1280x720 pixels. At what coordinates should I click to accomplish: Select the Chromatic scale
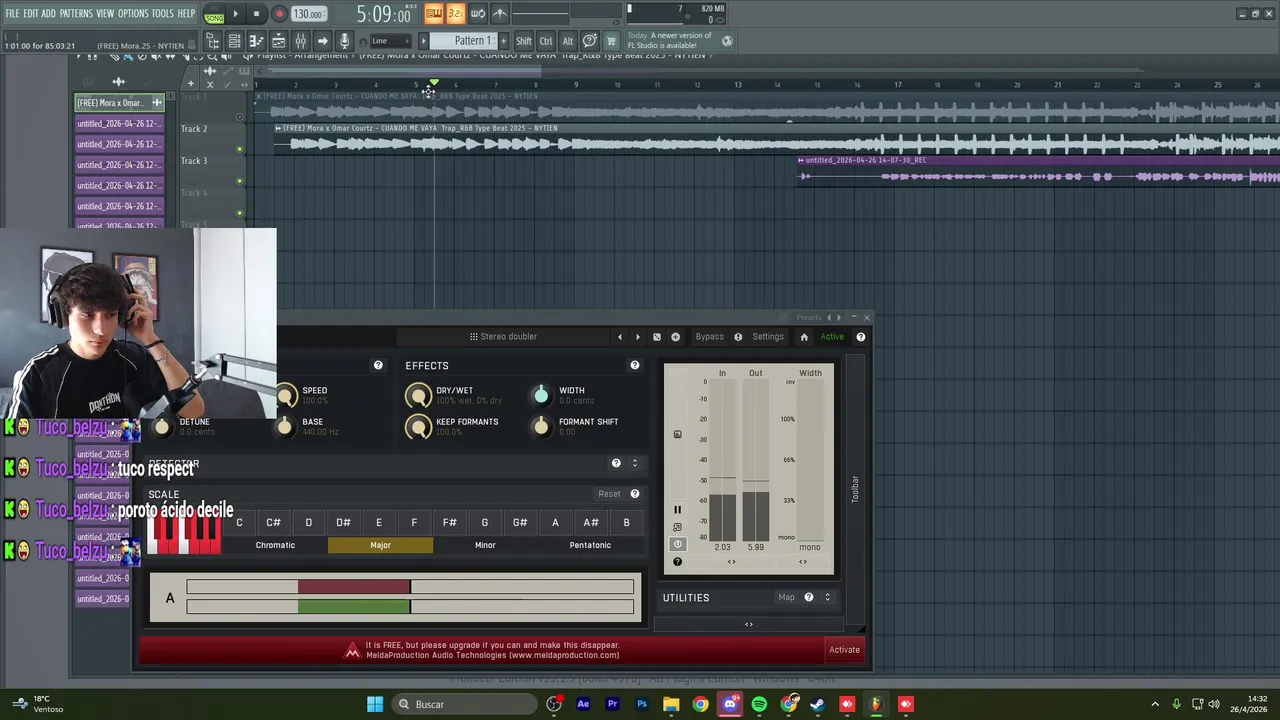275,545
